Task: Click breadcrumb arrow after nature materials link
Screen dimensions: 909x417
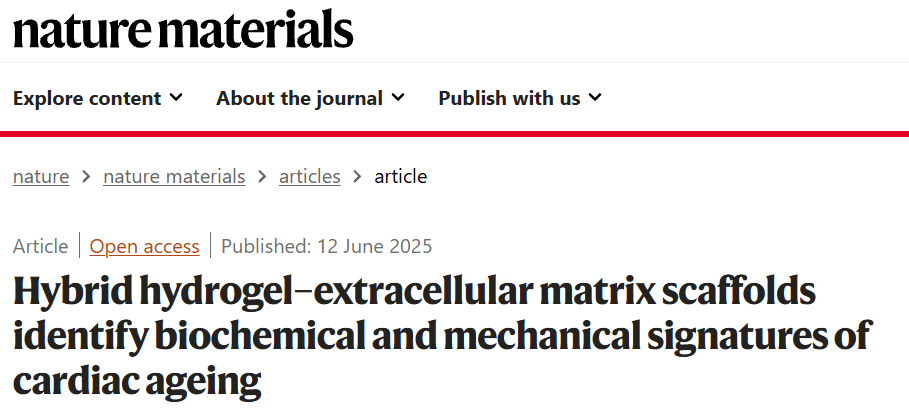Action: (262, 177)
